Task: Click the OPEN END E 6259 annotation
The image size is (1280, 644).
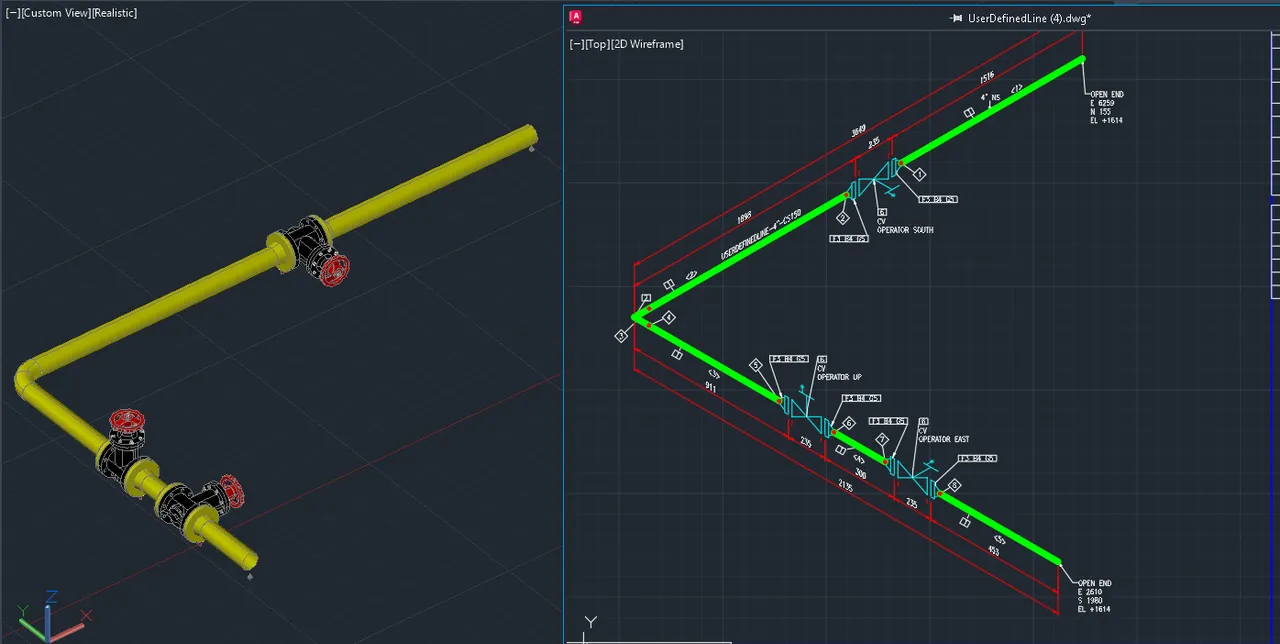Action: [x=1107, y=107]
